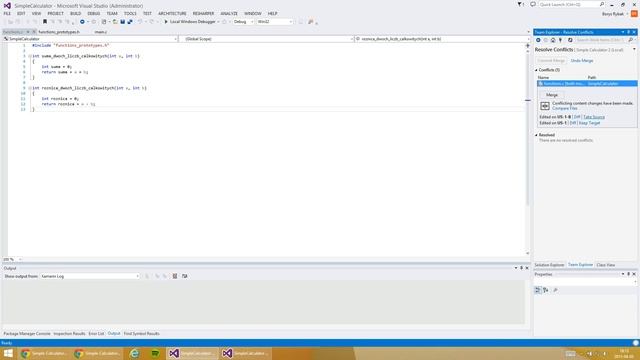Viewport: 640px width, 360px height.
Task: Click the Team Explorer Home icon
Action: pyautogui.click(x=553, y=40)
